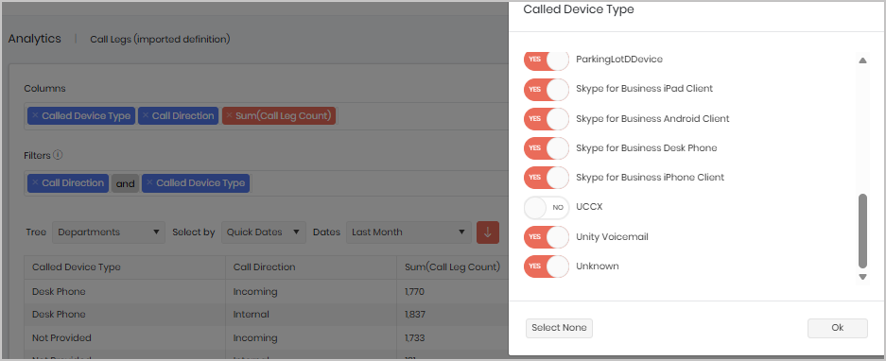
Task: Toggle the Unknown device type switch
Action: point(546,266)
